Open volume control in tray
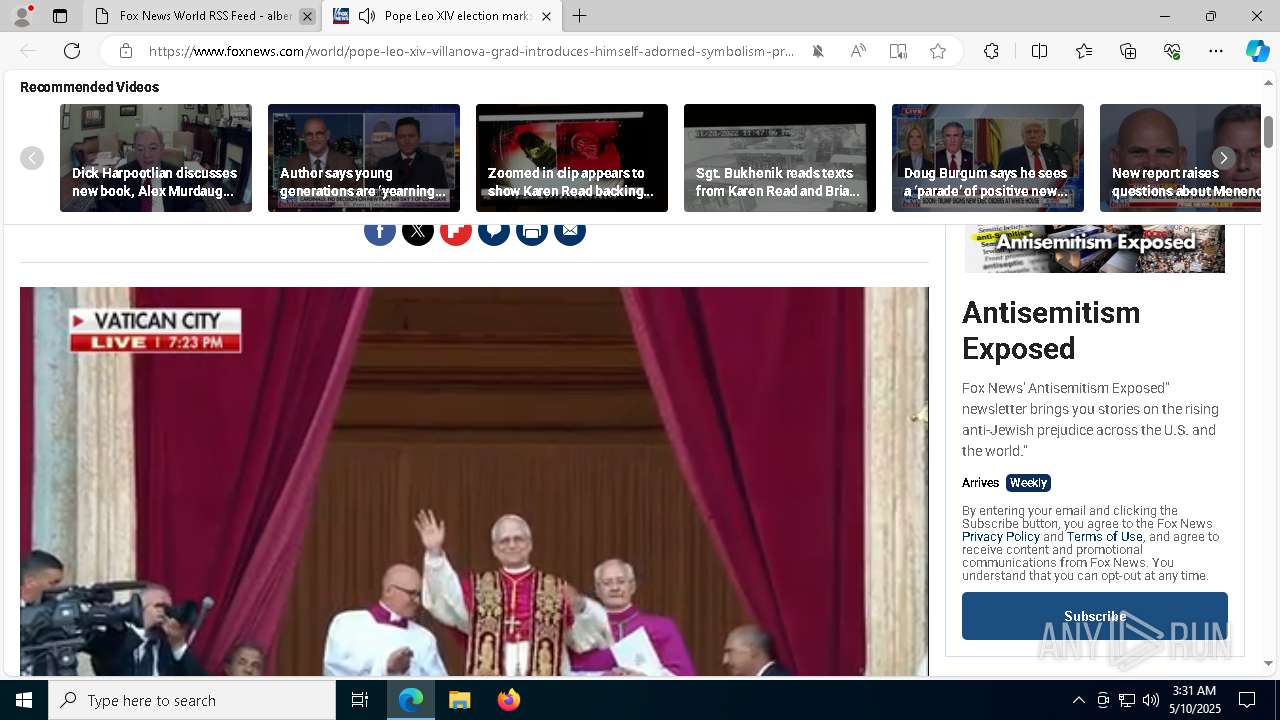1280x720 pixels. tap(1151, 700)
